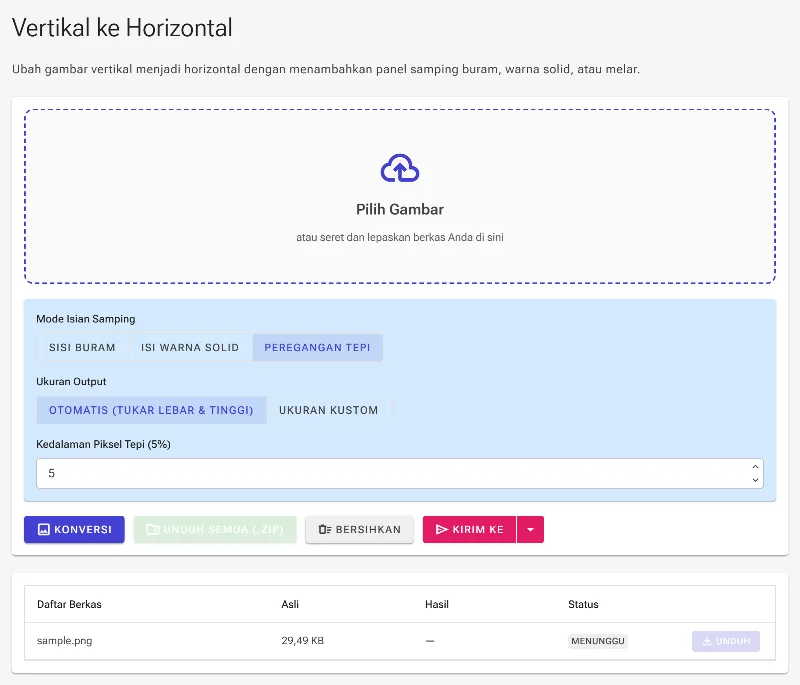This screenshot has width=800, height=685.
Task: Click the download icon in Unduh button
Action: pyautogui.click(x=707, y=642)
